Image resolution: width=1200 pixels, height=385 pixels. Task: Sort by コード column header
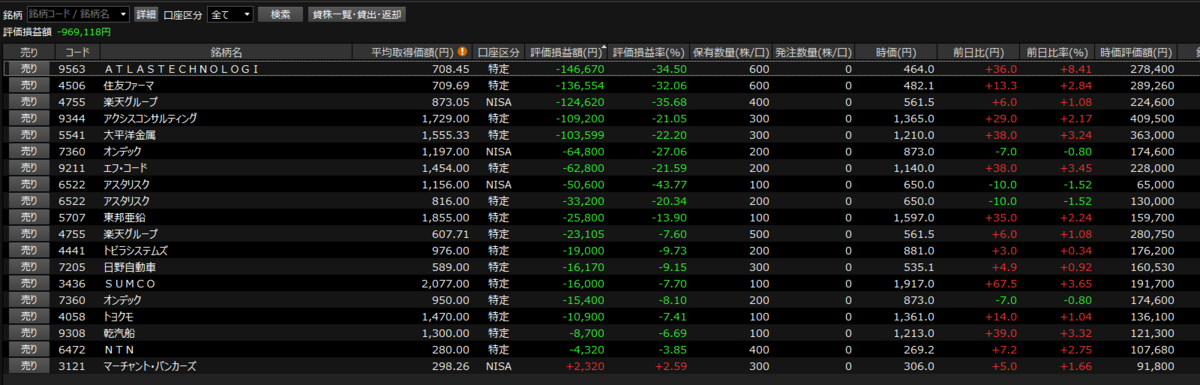76,51
